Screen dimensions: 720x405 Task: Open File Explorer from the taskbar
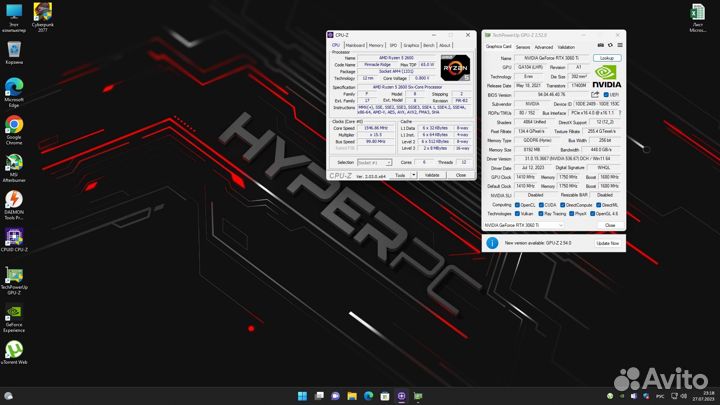coord(352,396)
